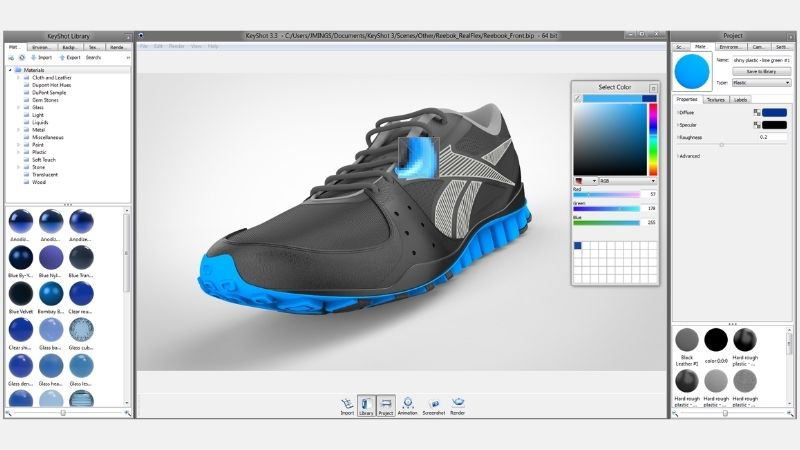Undock the Project panel

click(x=790, y=37)
